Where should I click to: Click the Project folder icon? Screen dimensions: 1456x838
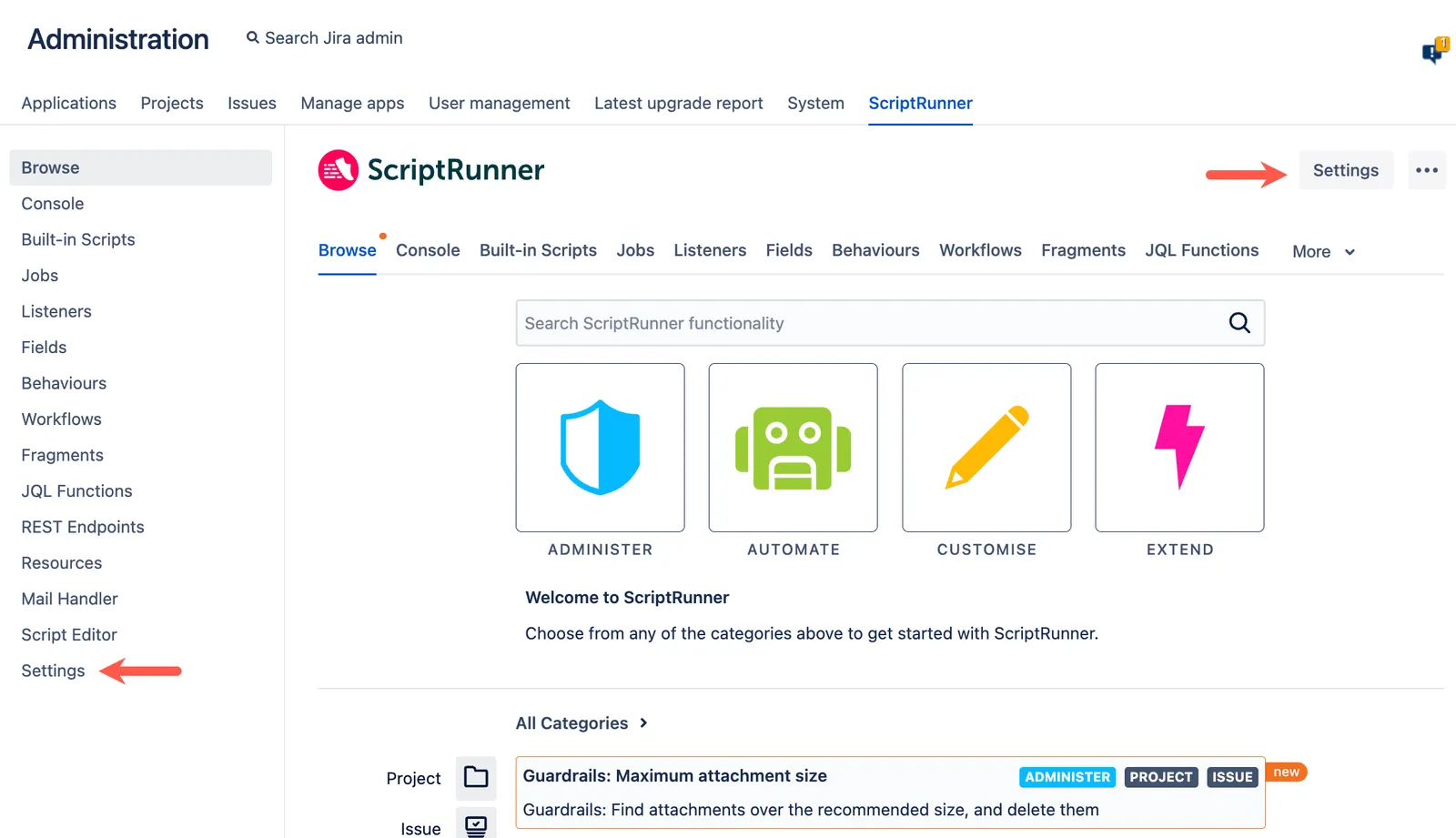pyautogui.click(x=476, y=777)
